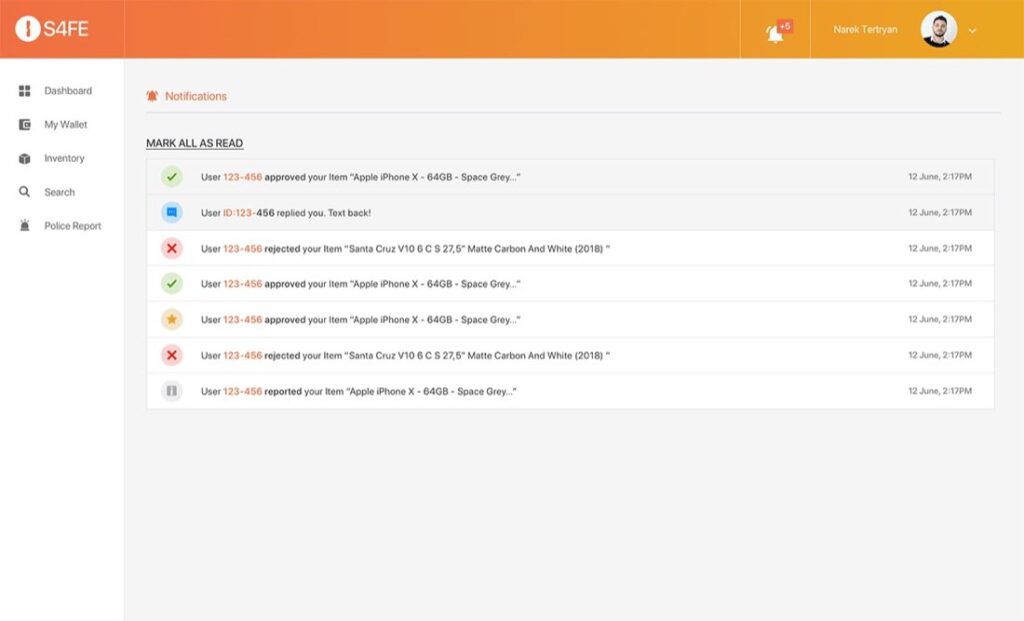Click the gold star icon on the approved notification

[x=172, y=319]
